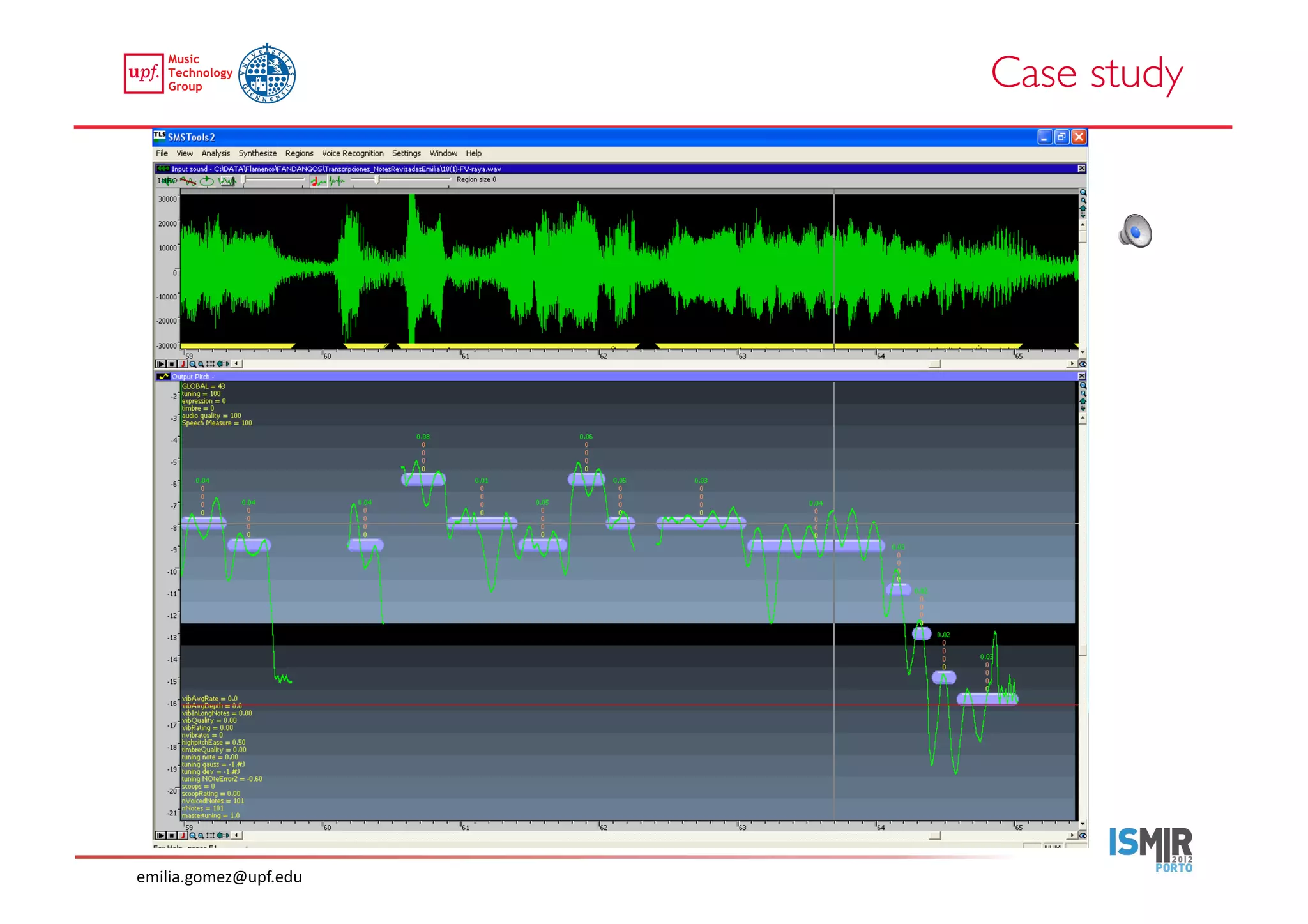Click the Output Pitch panel title icon
Image resolution: width=1308 pixels, height=924 pixels.
point(163,377)
